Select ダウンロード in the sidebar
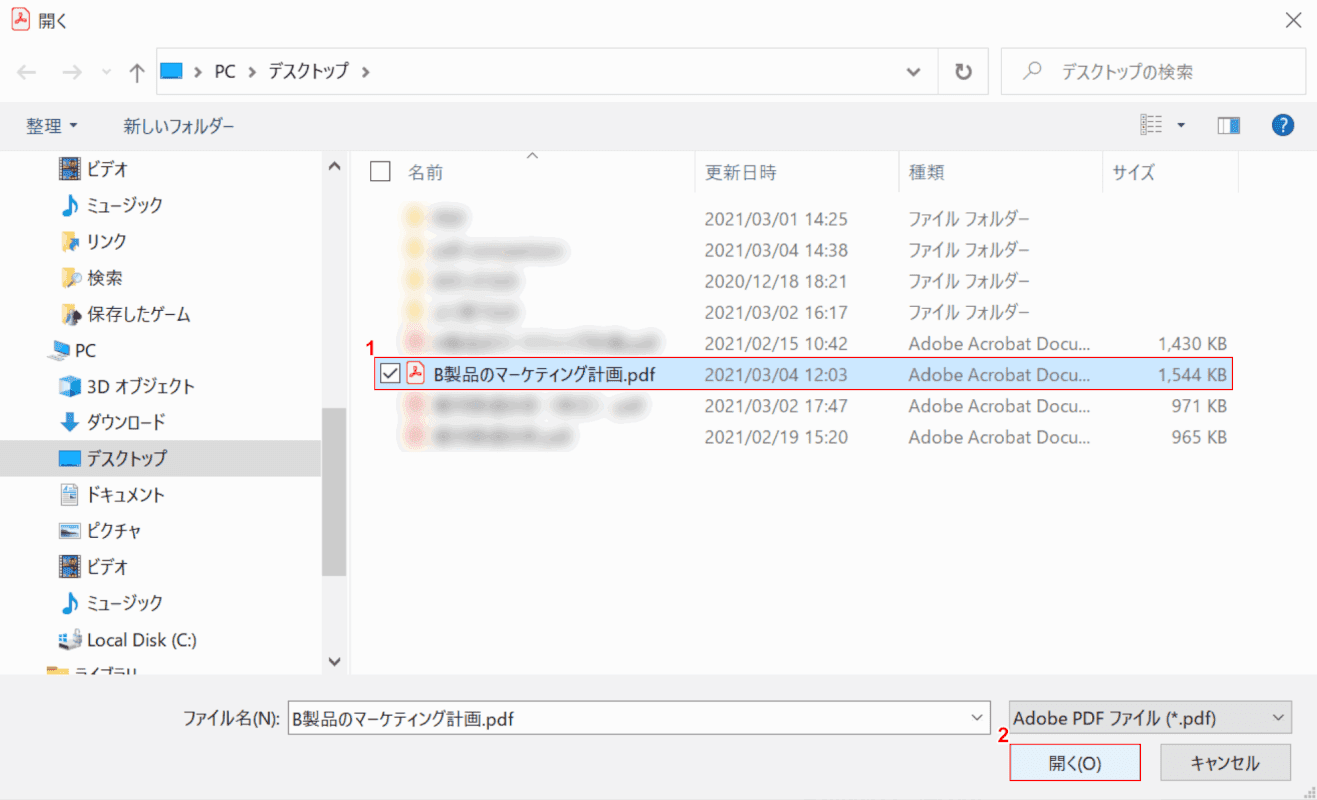This screenshot has width=1317, height=800. (112, 422)
